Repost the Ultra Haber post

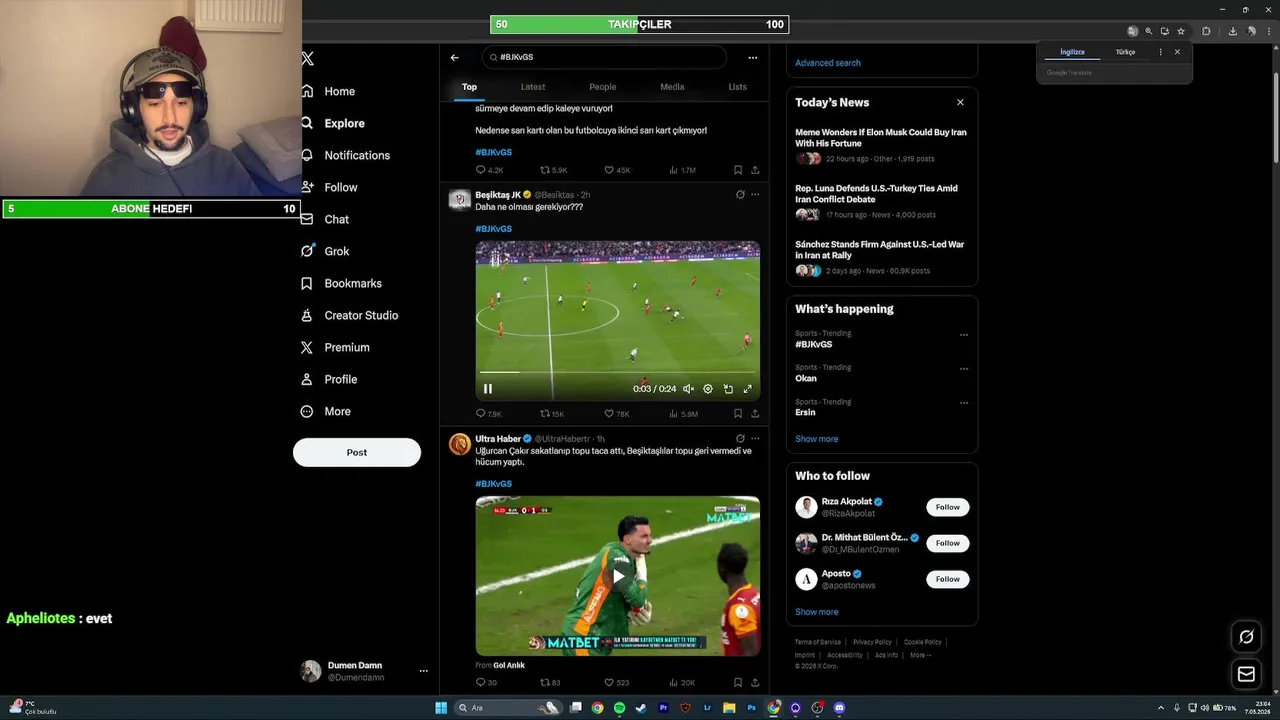click(x=550, y=683)
